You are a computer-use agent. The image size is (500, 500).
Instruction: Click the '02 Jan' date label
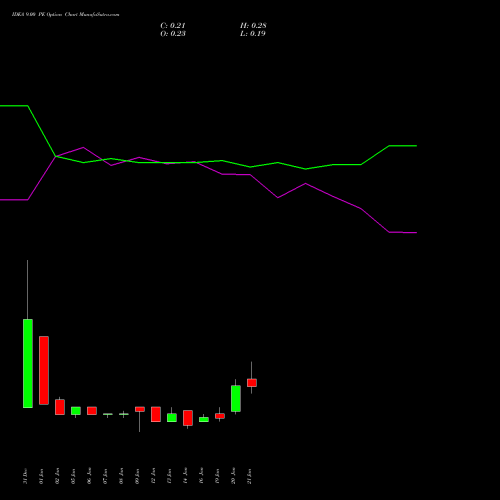[x=58, y=476]
